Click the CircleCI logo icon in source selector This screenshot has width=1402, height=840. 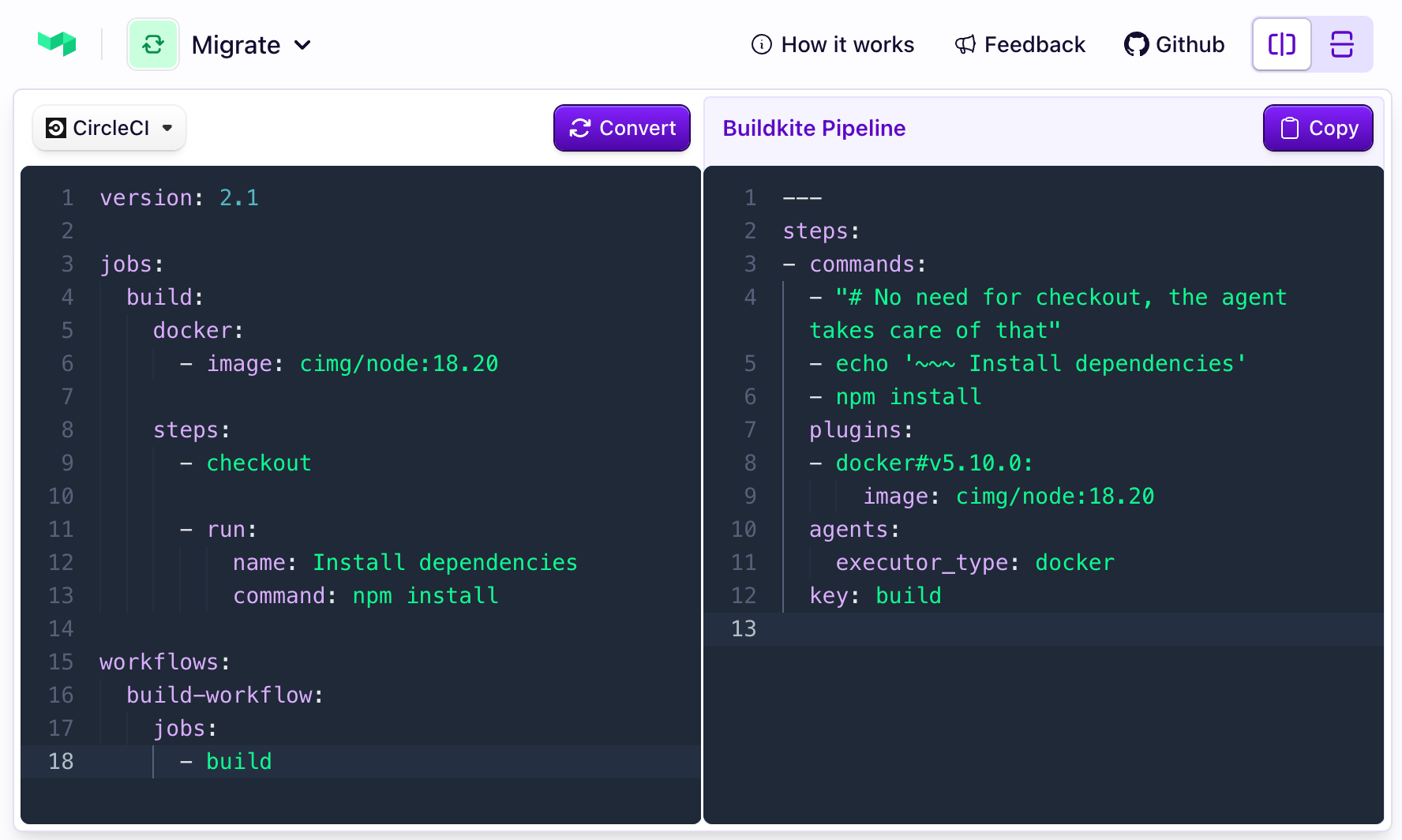[x=54, y=127]
